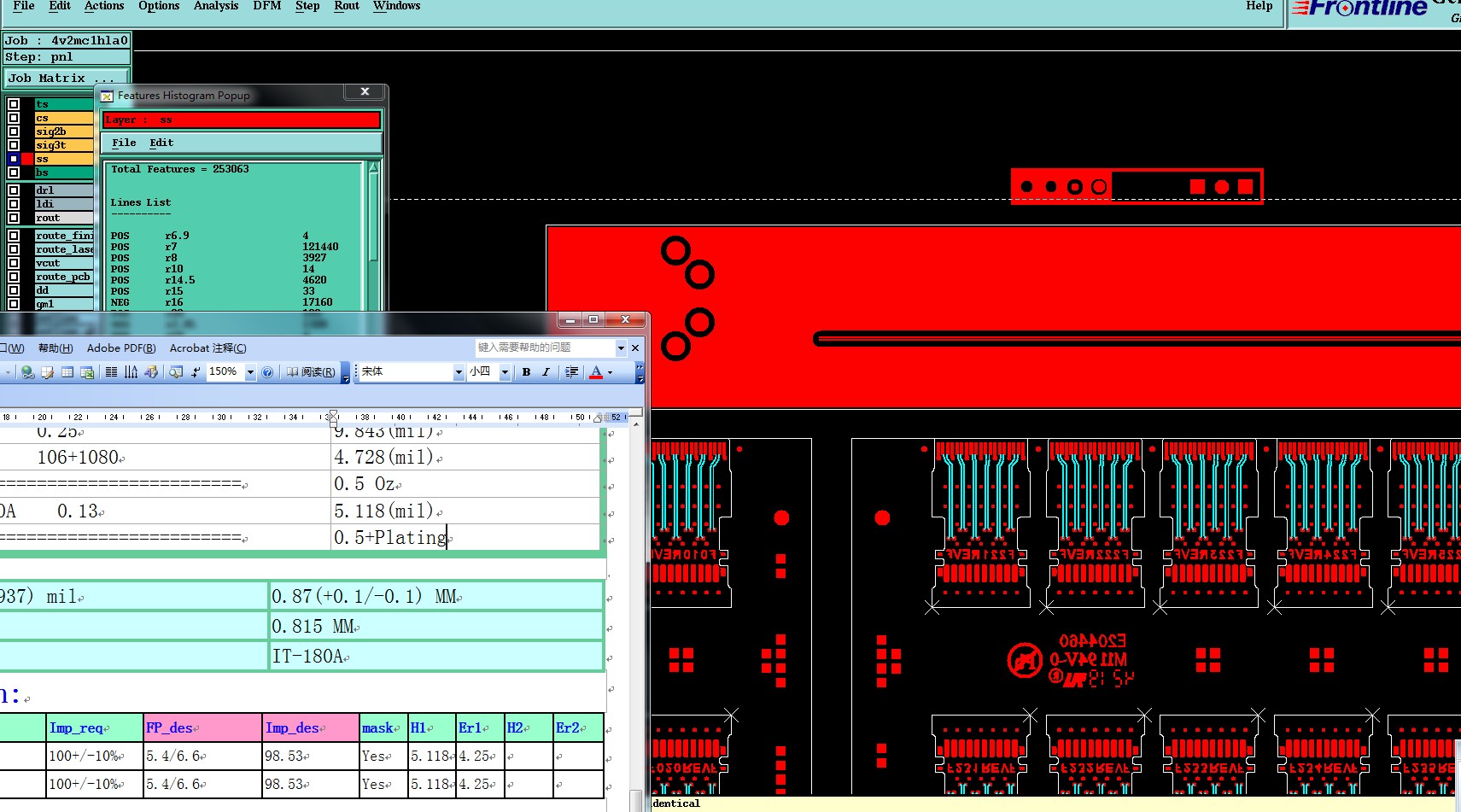This screenshot has width=1461, height=812.
Task: Open the font color dropdown arrow
Action: pos(610,372)
